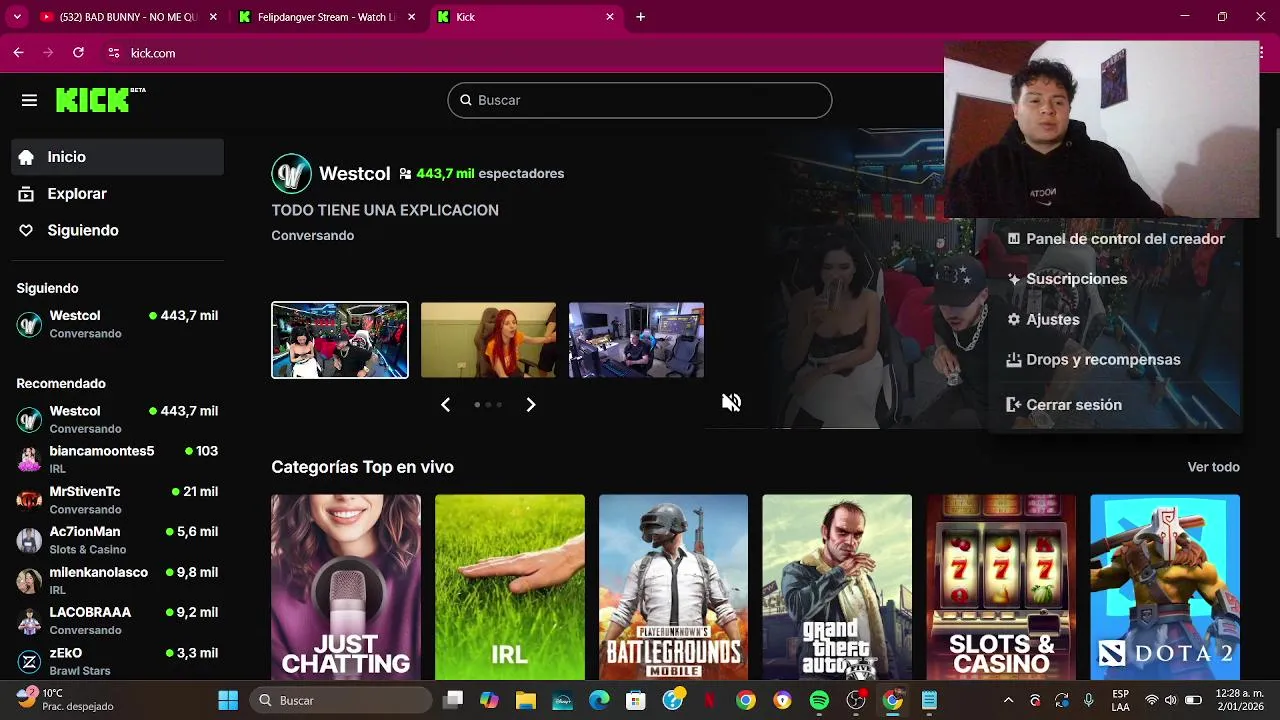Go to previous carousel slide
This screenshot has height=720, width=1280.
446,404
